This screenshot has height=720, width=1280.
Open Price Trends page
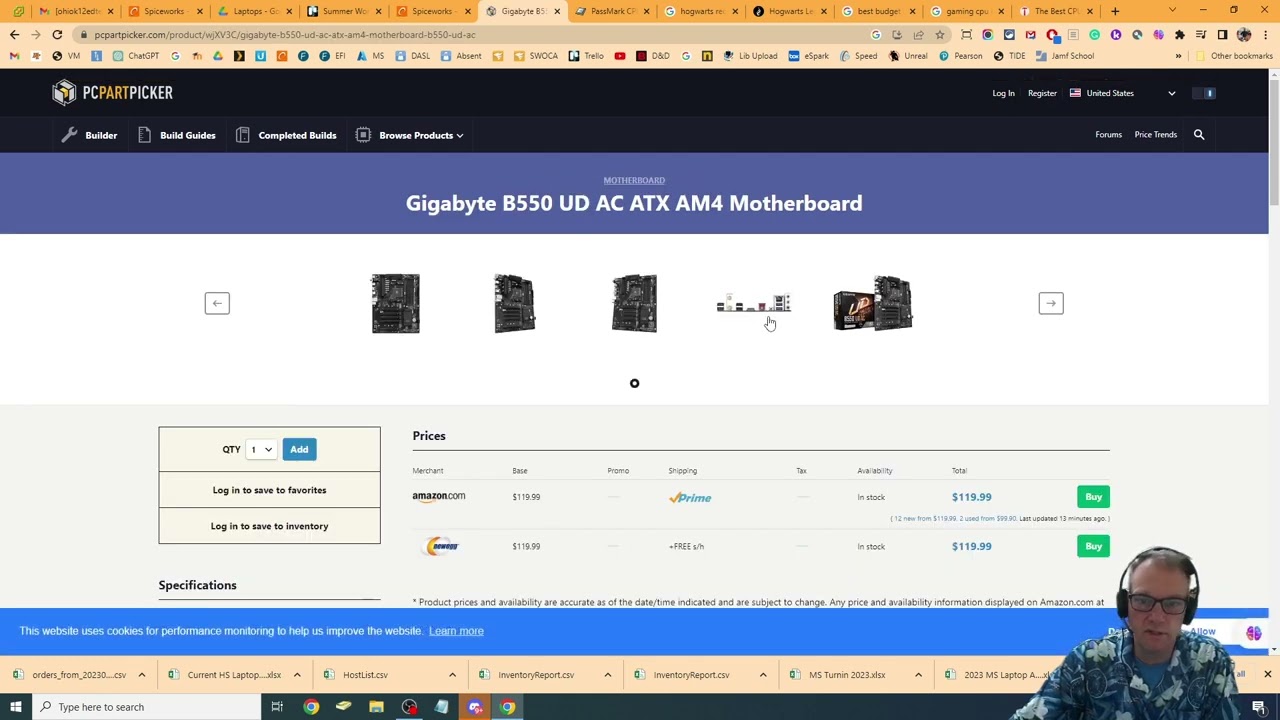(x=1155, y=134)
